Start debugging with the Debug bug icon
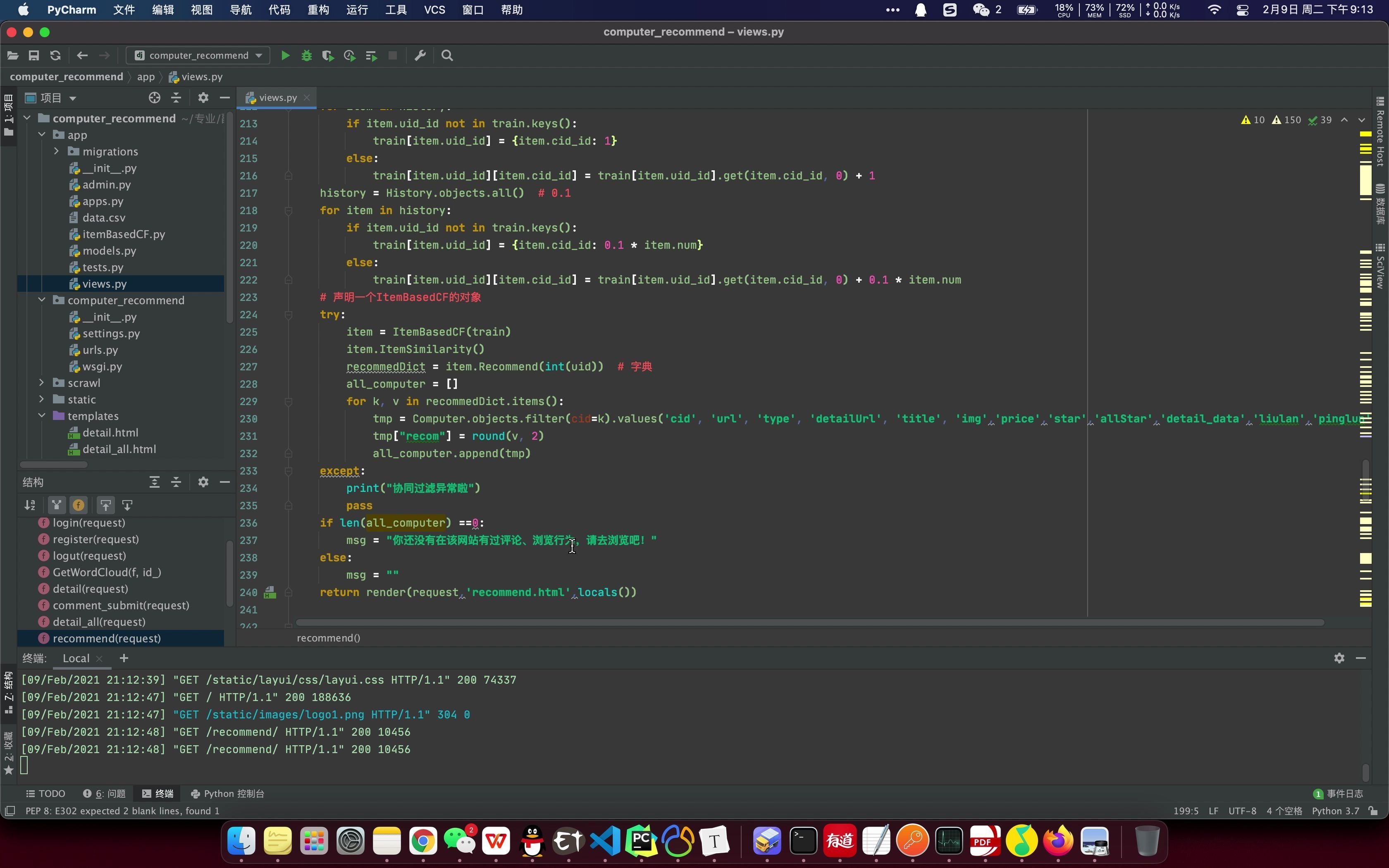This screenshot has height=868, width=1389. 306,56
